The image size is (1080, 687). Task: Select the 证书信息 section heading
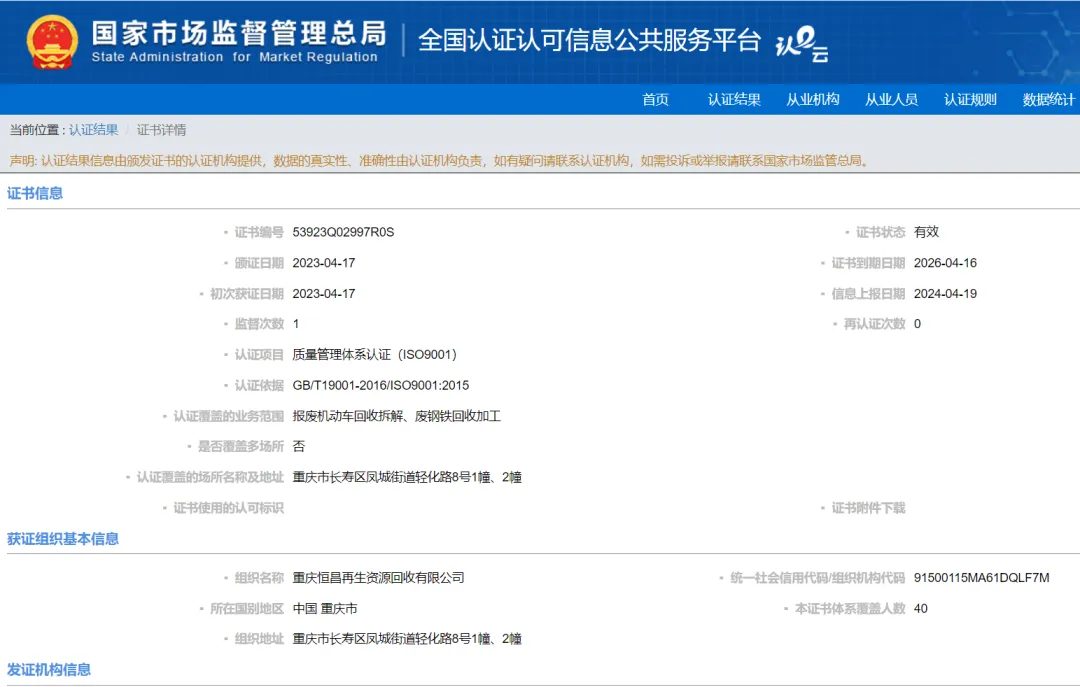coord(35,194)
